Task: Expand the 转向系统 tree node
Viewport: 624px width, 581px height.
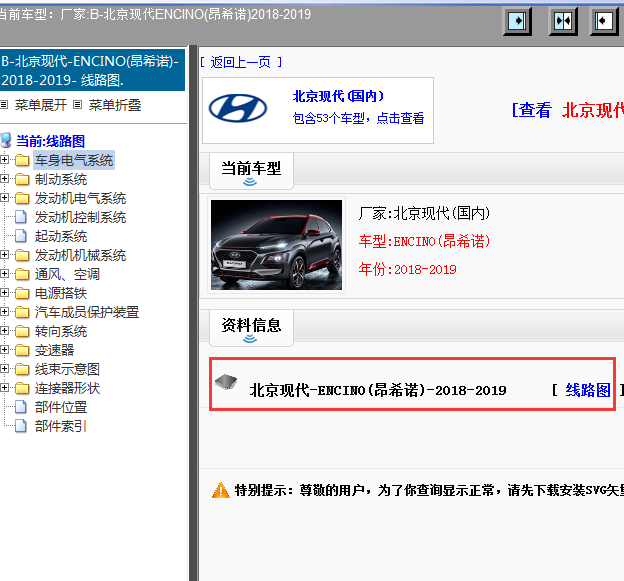Action: [4, 331]
